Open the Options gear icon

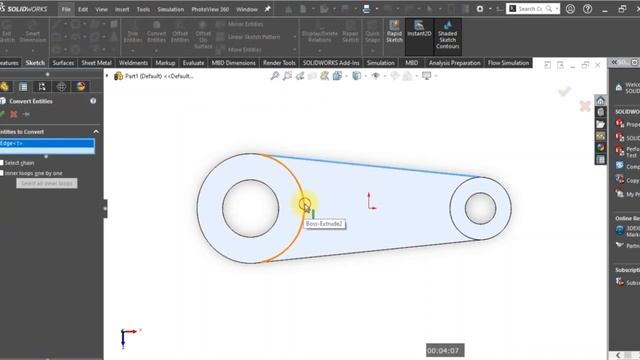point(480,9)
